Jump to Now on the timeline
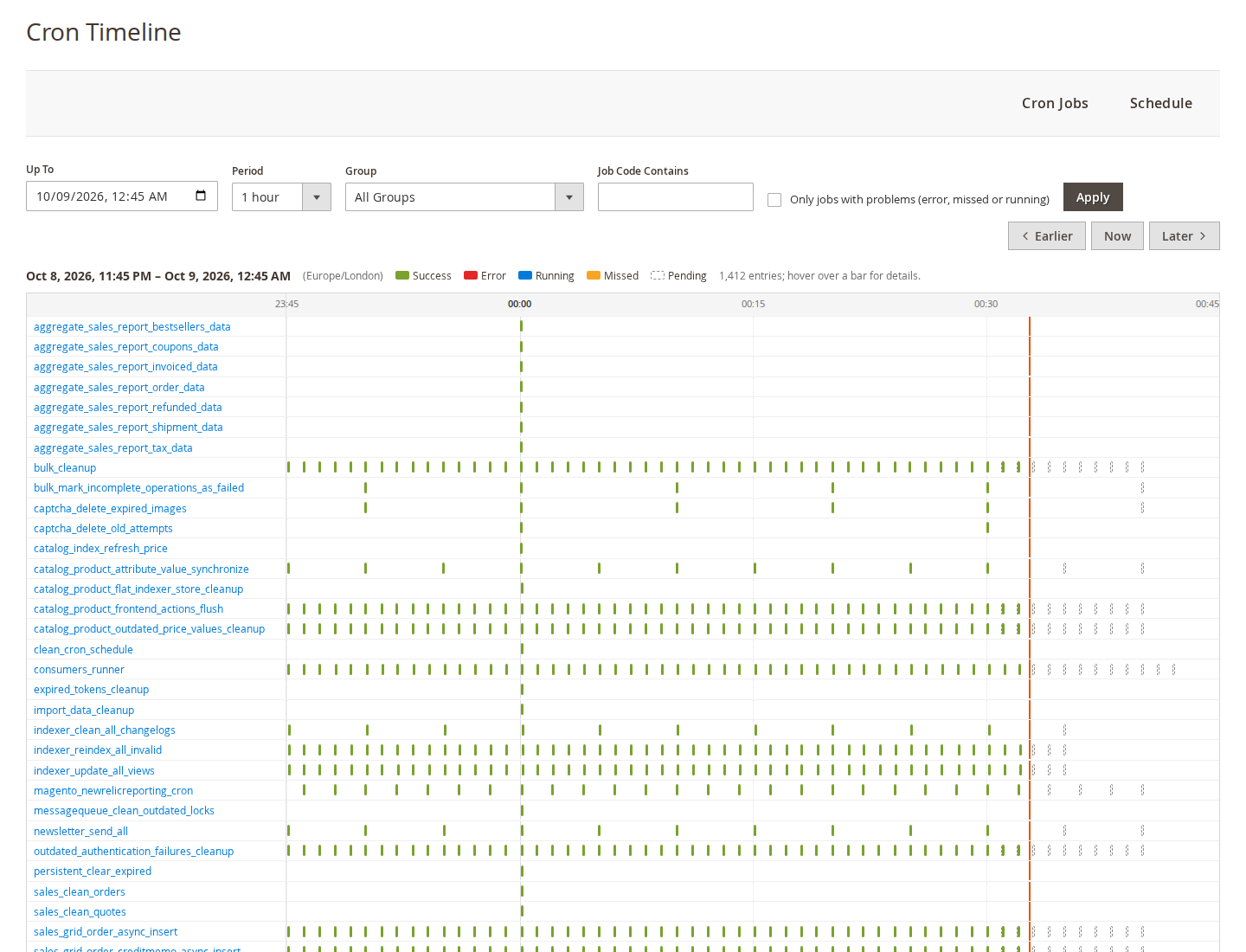Screen dimensions: 1246x952 1117,236
